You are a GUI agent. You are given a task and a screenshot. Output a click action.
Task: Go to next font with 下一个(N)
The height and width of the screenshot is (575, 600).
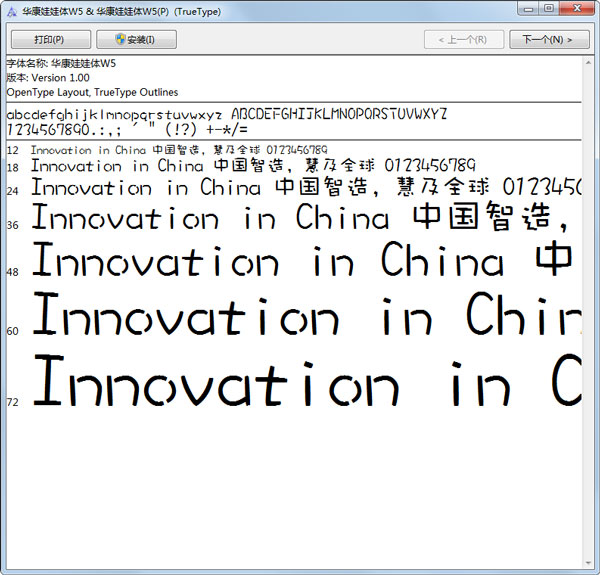point(549,39)
